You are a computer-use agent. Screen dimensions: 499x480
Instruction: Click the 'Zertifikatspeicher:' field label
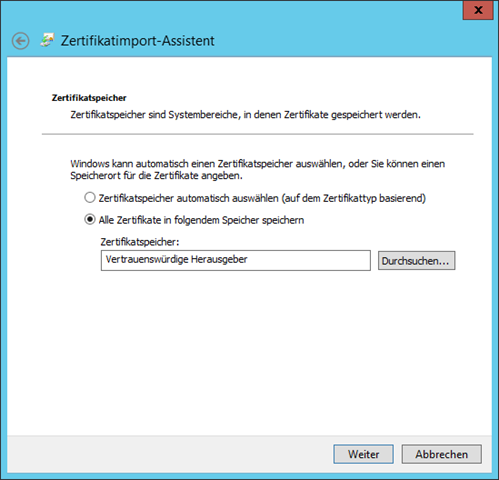140,242
